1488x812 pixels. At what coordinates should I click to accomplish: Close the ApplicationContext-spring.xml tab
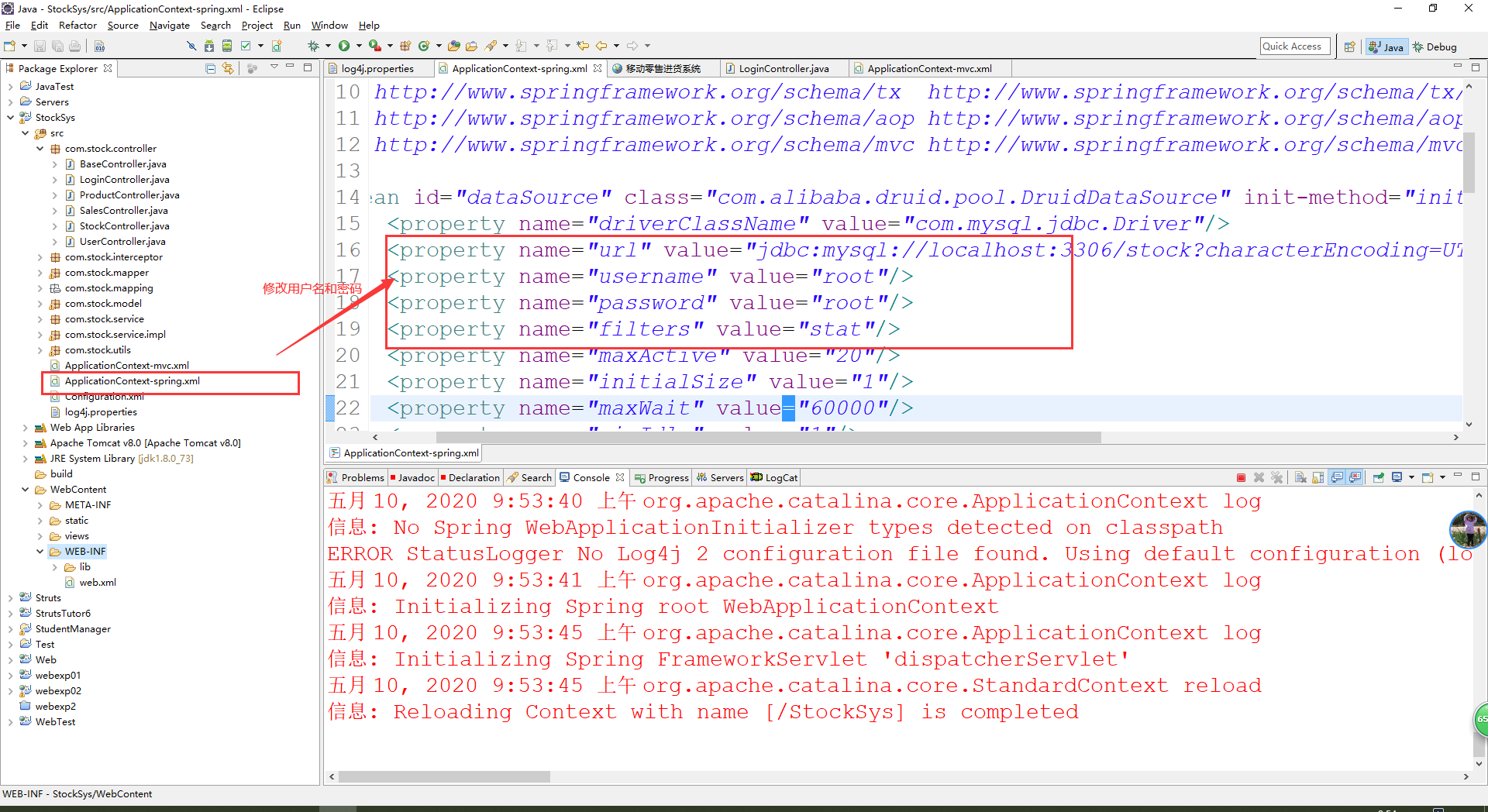coord(598,68)
